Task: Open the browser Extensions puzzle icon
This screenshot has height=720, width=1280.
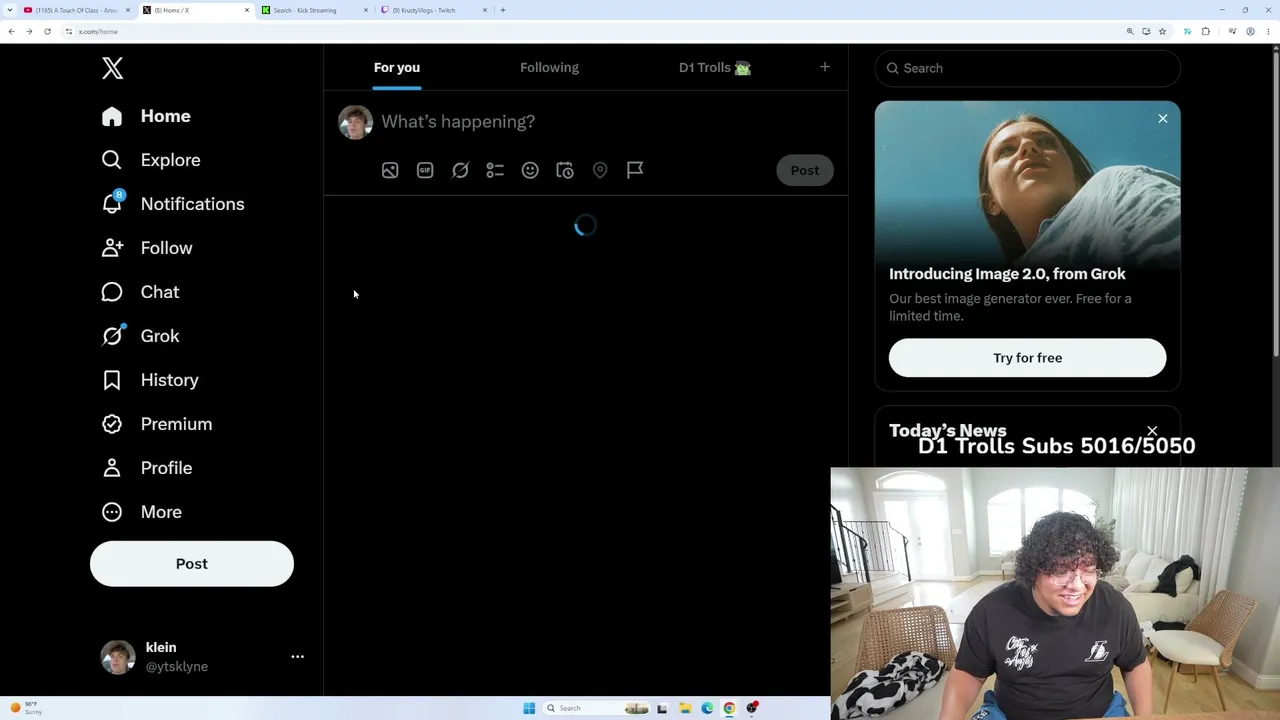Action: 1206,32
